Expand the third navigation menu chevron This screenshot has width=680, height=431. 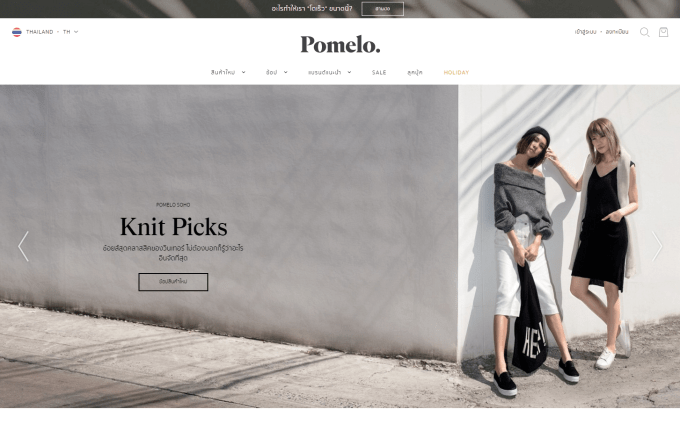pos(349,72)
